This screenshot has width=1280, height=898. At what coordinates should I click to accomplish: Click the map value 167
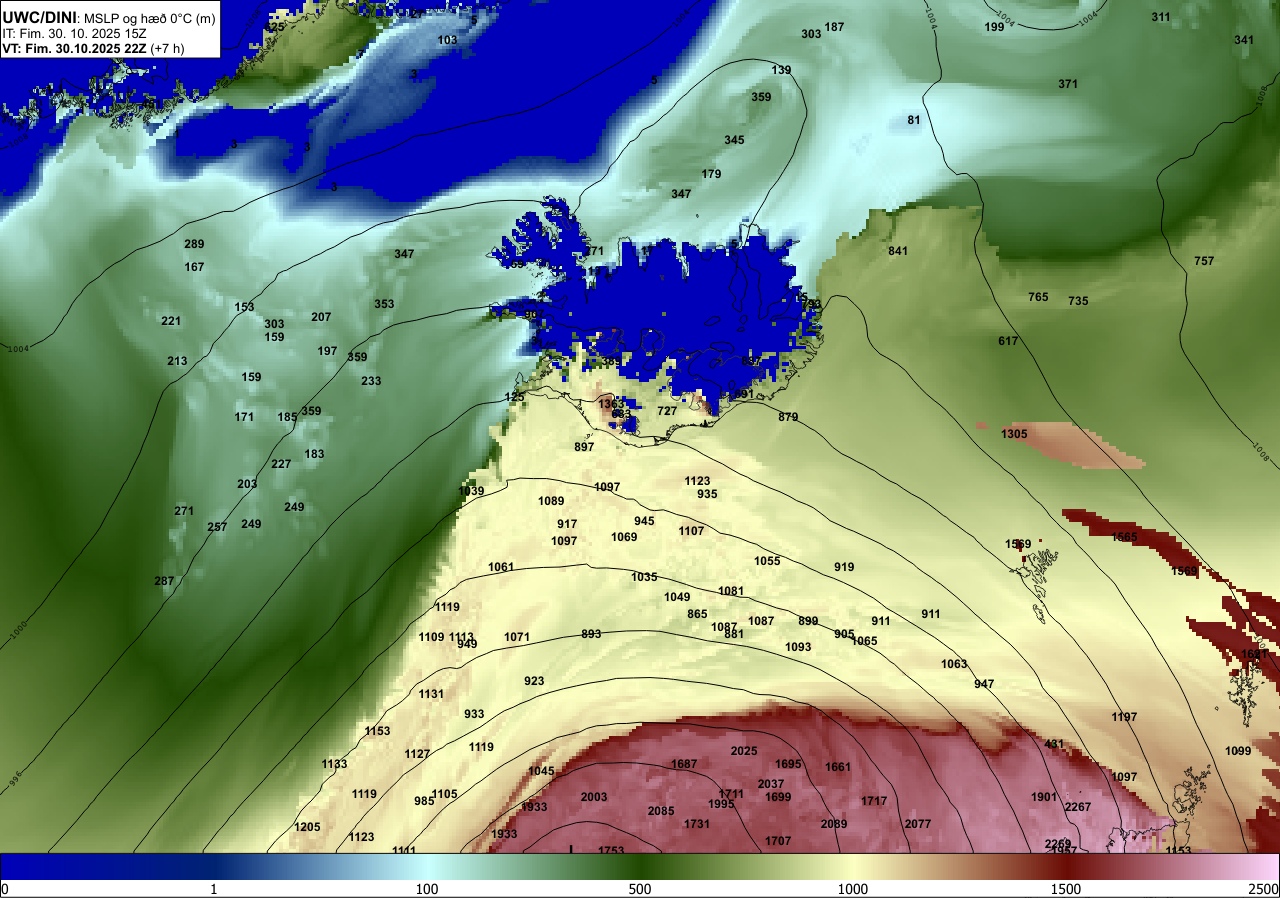point(194,267)
